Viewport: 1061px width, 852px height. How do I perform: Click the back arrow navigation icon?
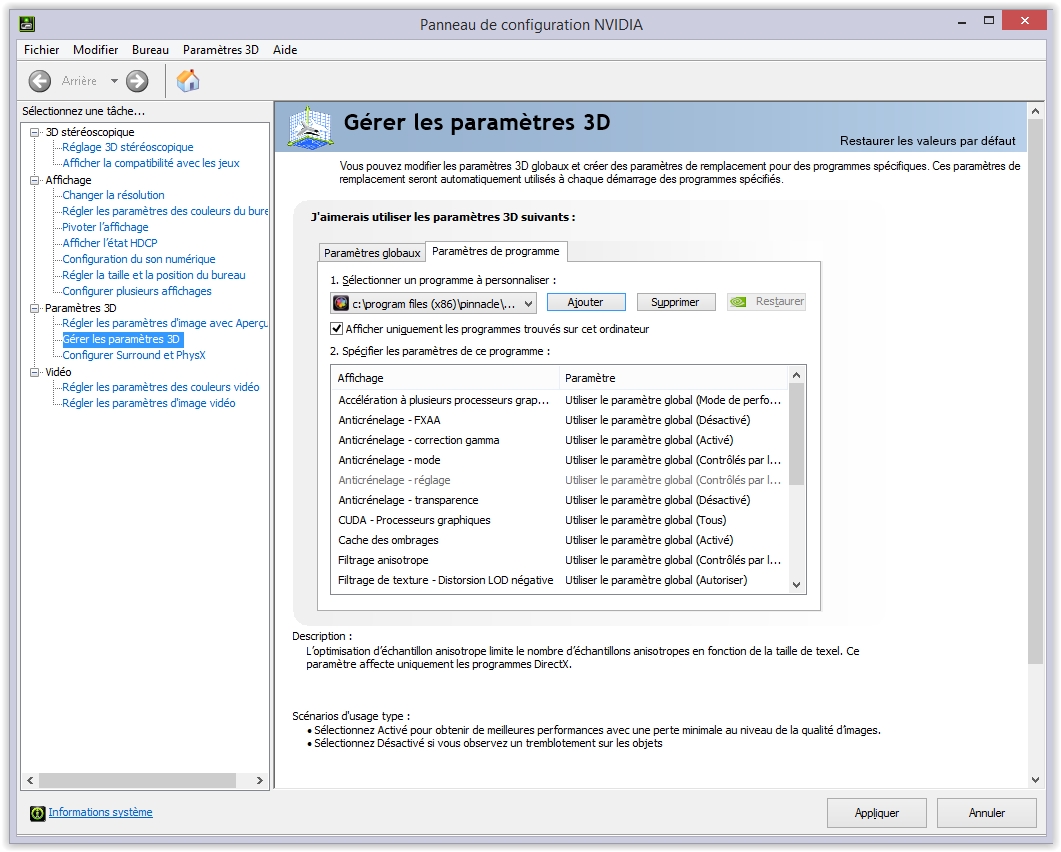[x=40, y=81]
